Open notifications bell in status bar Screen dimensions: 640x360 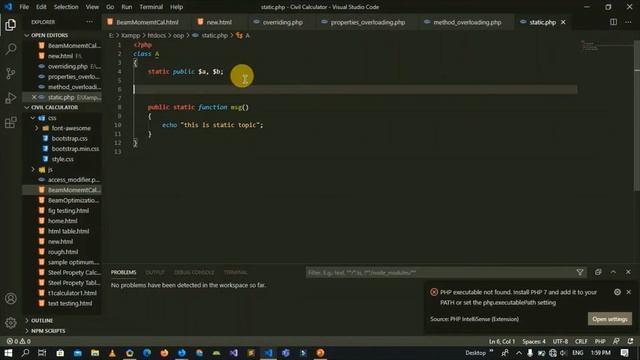click(x=631, y=341)
